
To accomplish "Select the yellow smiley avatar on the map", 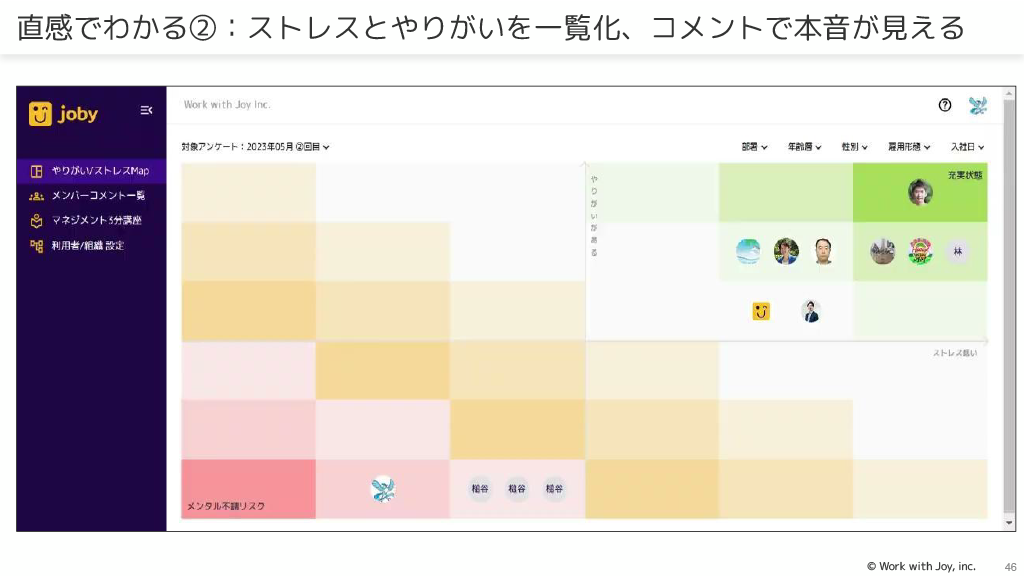I will (761, 311).
